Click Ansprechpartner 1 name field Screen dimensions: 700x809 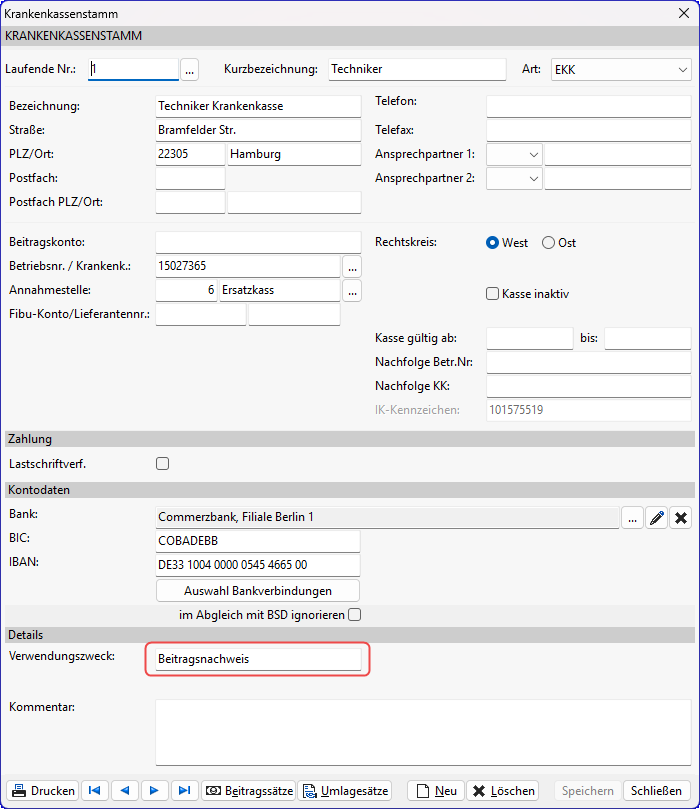point(618,154)
